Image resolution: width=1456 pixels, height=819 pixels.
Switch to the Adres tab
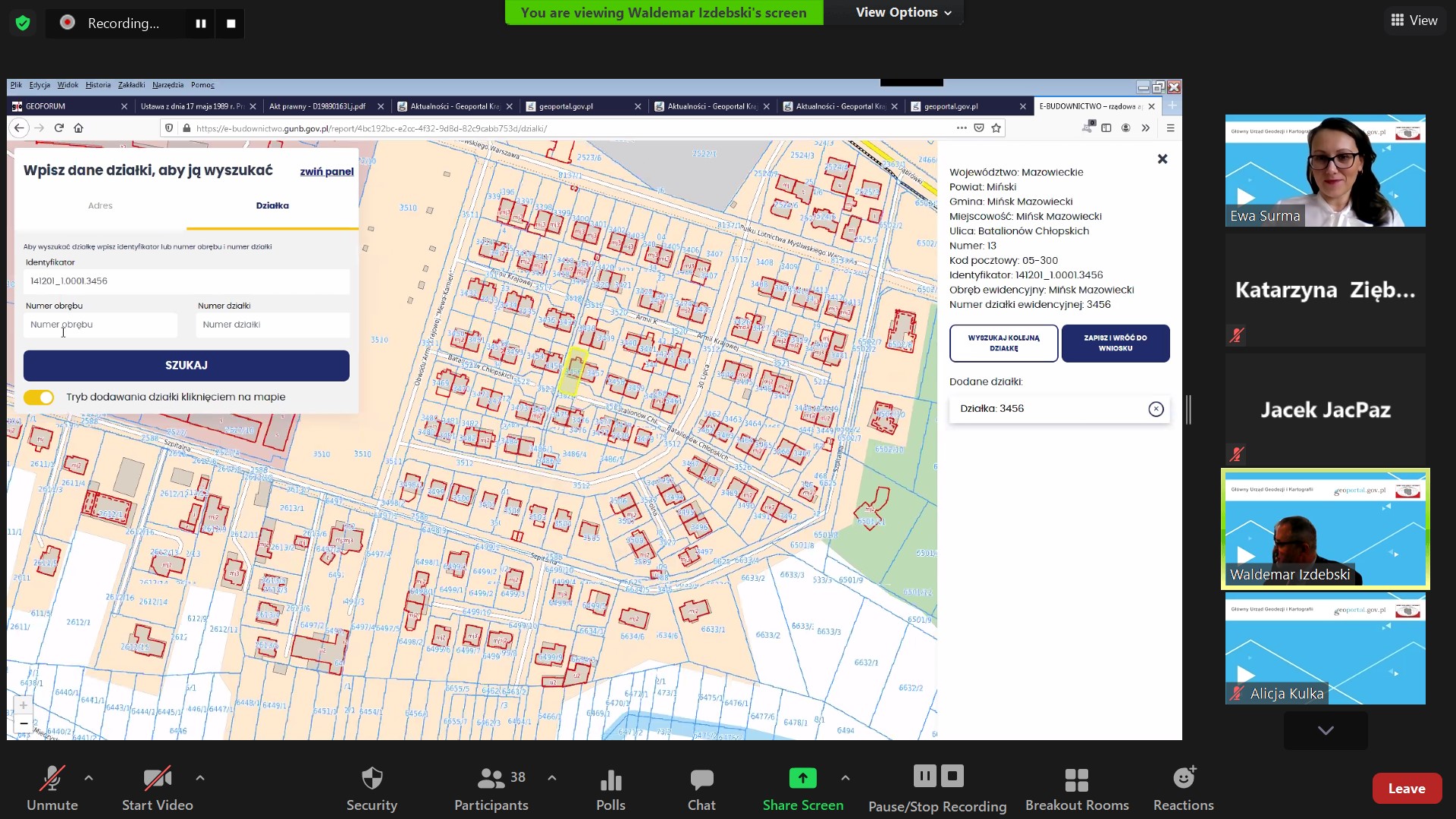100,206
